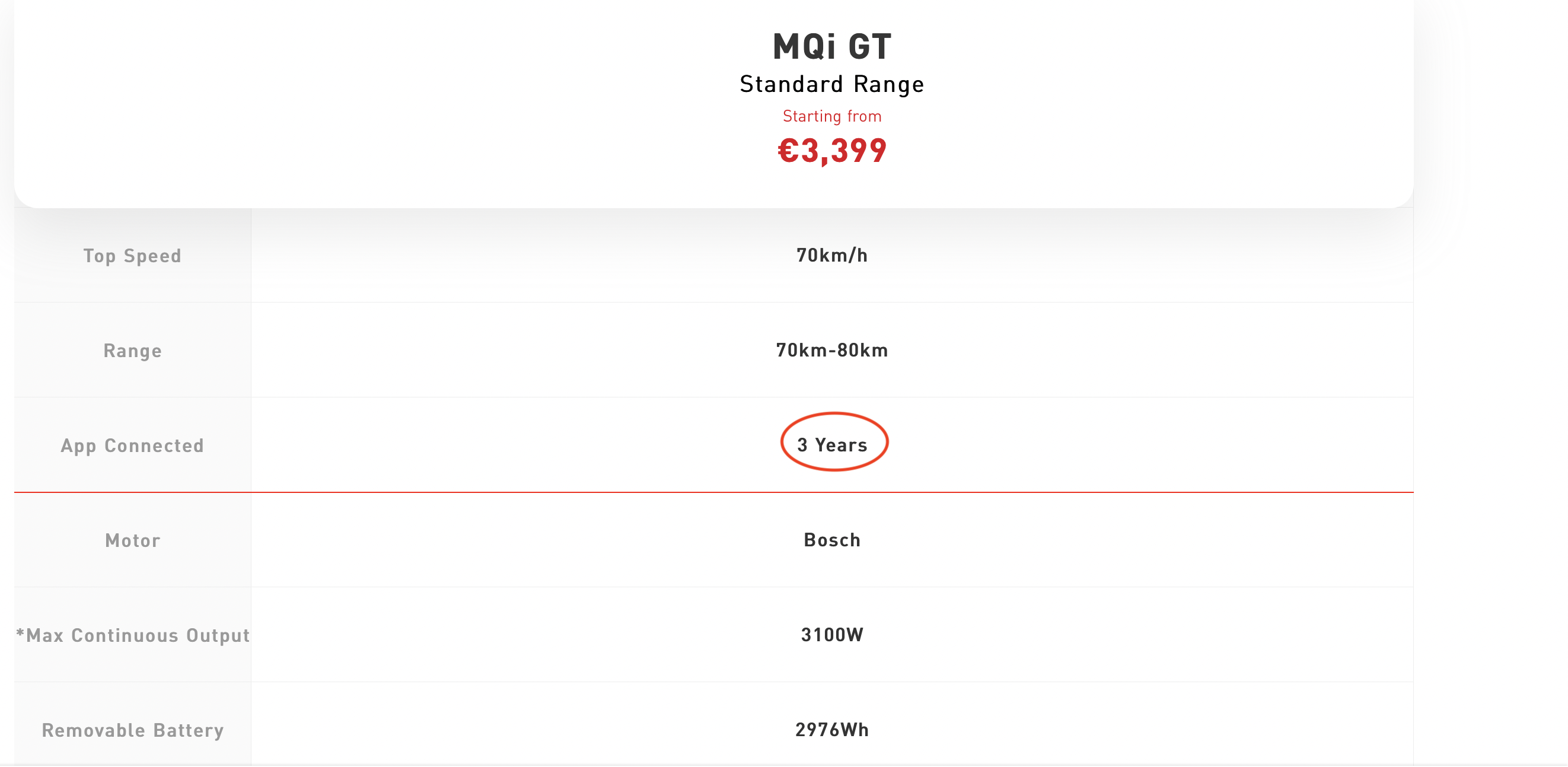Select the Range row label in table
The width and height of the screenshot is (1568, 767).
(x=132, y=351)
